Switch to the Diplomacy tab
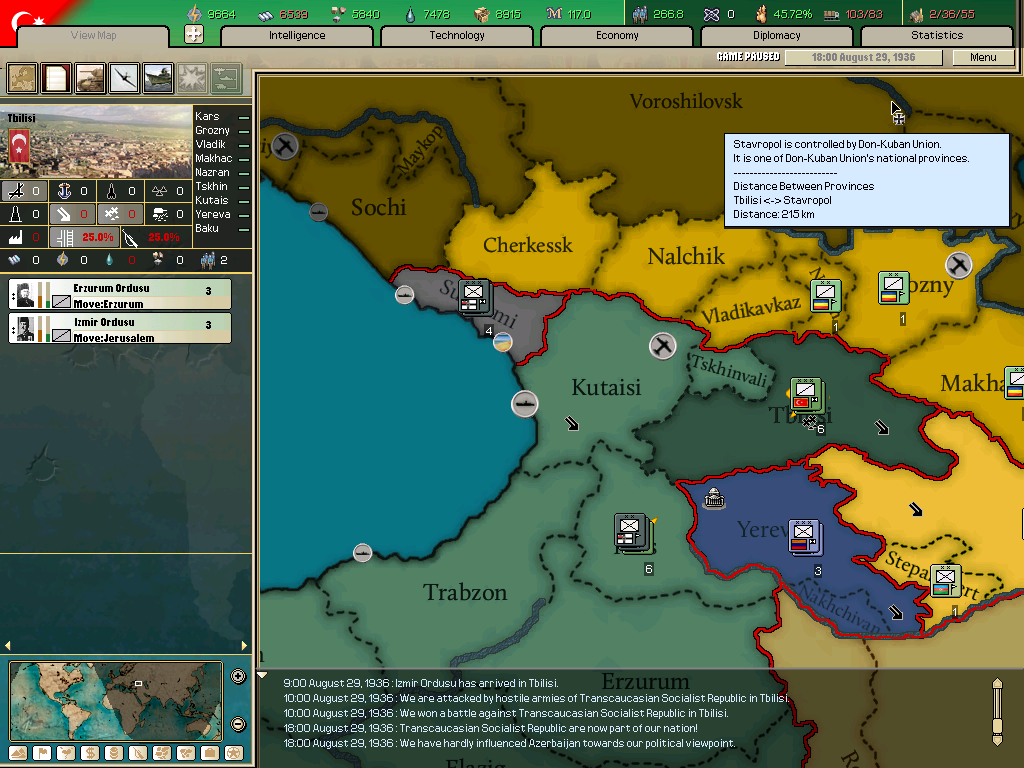The width and height of the screenshot is (1024, 768). tap(777, 36)
